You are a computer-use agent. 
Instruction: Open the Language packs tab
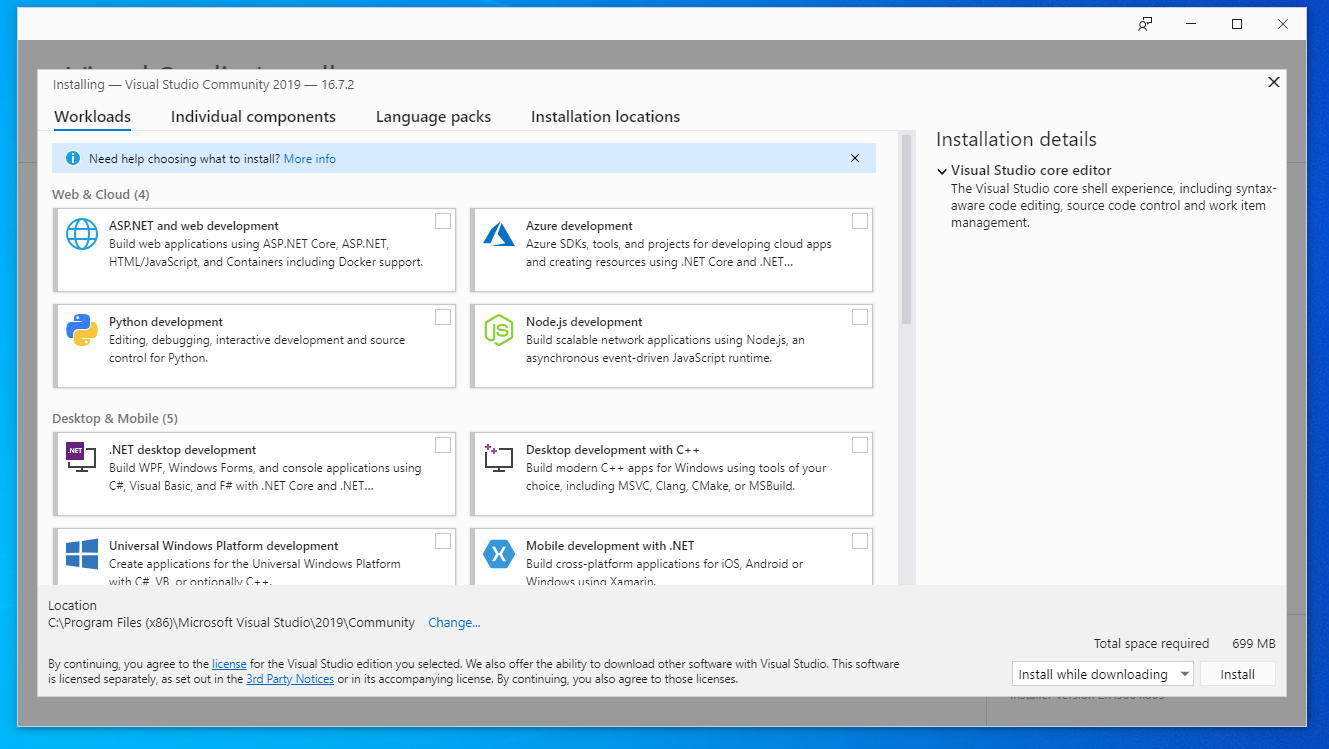[x=433, y=116]
